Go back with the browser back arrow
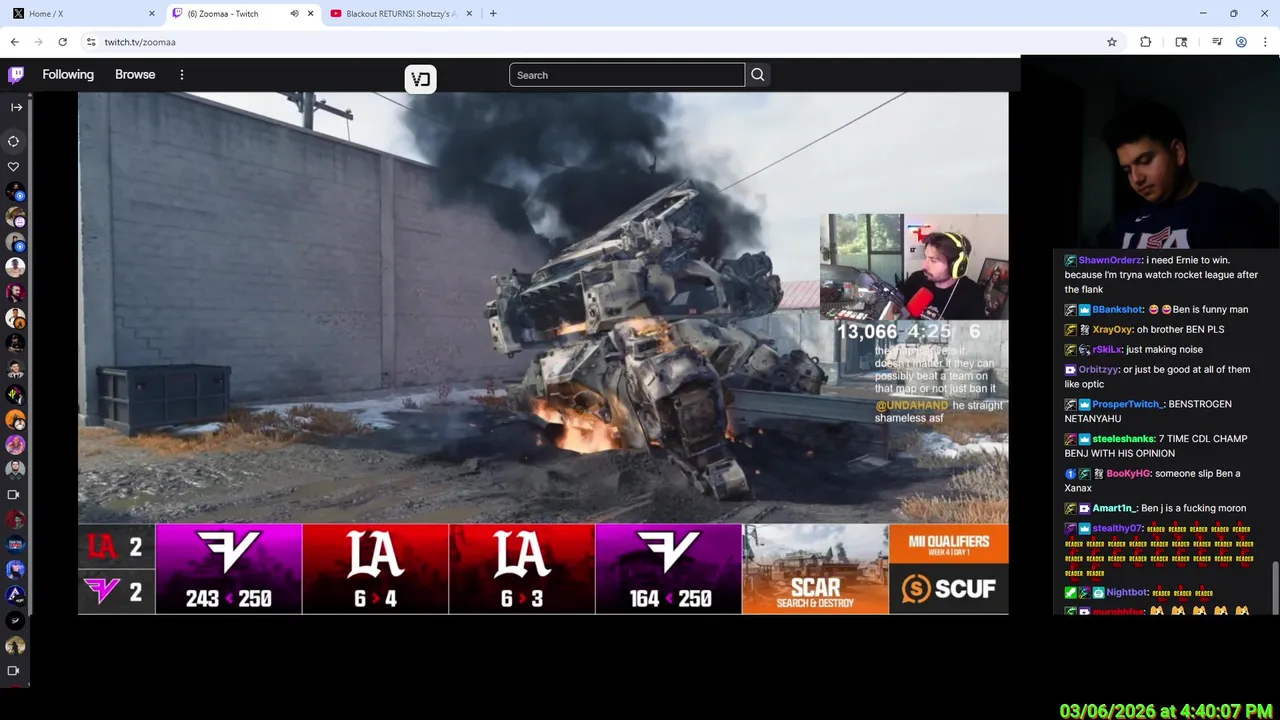This screenshot has width=1280, height=720. [14, 42]
